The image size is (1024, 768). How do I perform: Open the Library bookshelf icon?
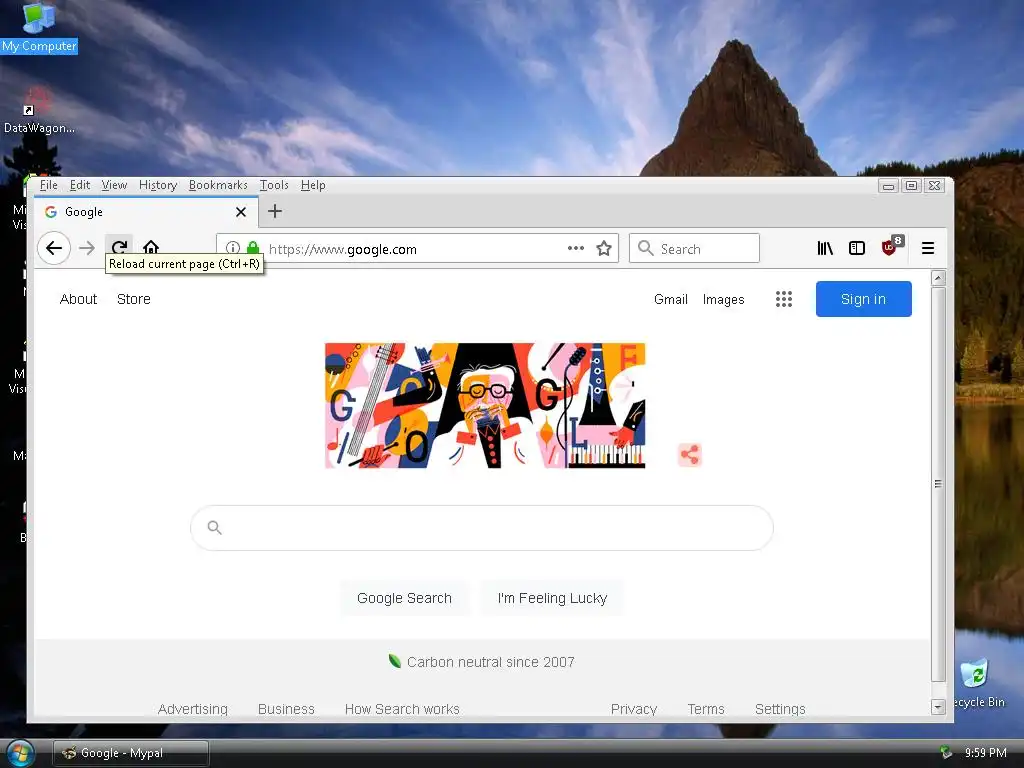click(x=825, y=248)
